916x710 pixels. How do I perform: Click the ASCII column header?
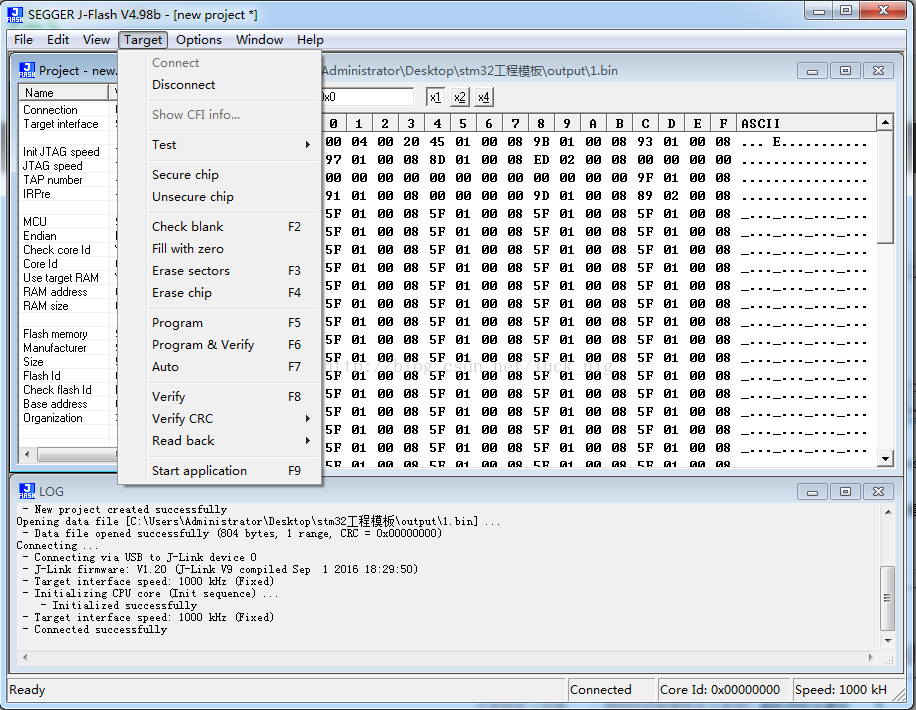click(x=806, y=123)
